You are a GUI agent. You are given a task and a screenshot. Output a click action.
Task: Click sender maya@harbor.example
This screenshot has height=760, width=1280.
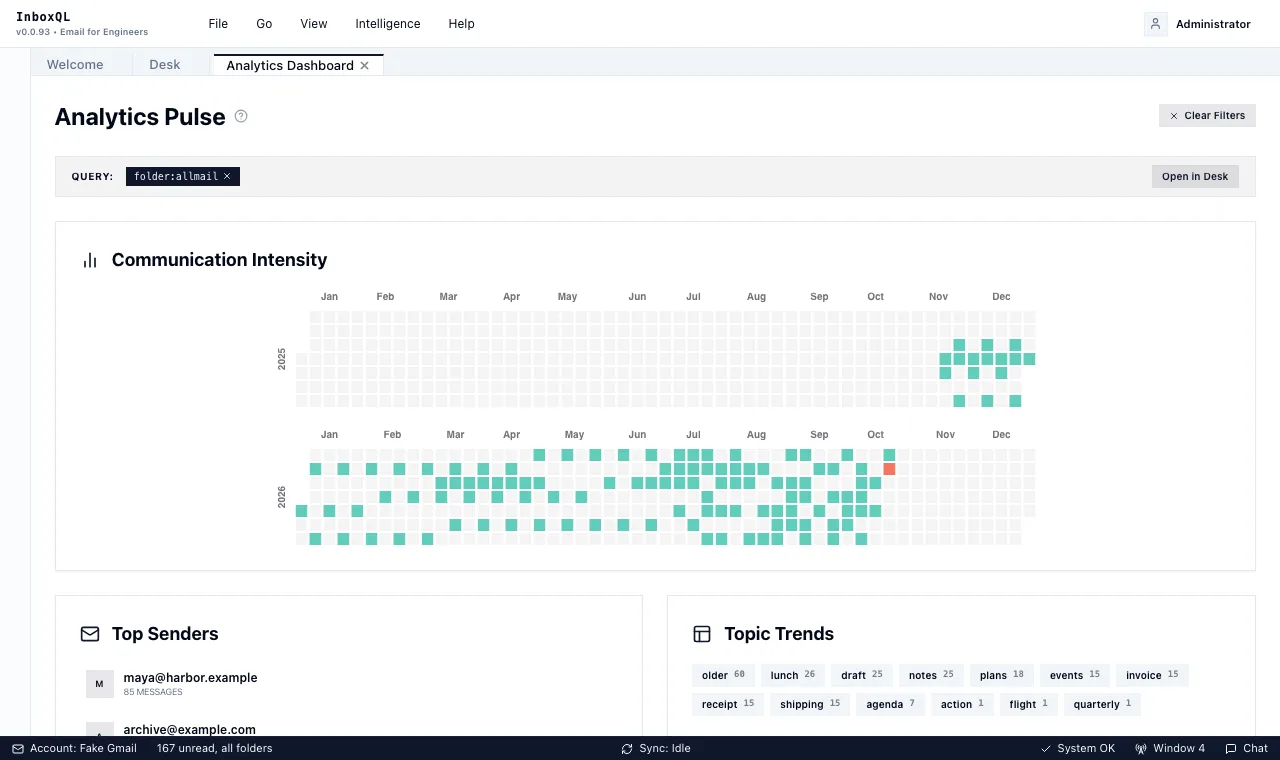pos(190,677)
